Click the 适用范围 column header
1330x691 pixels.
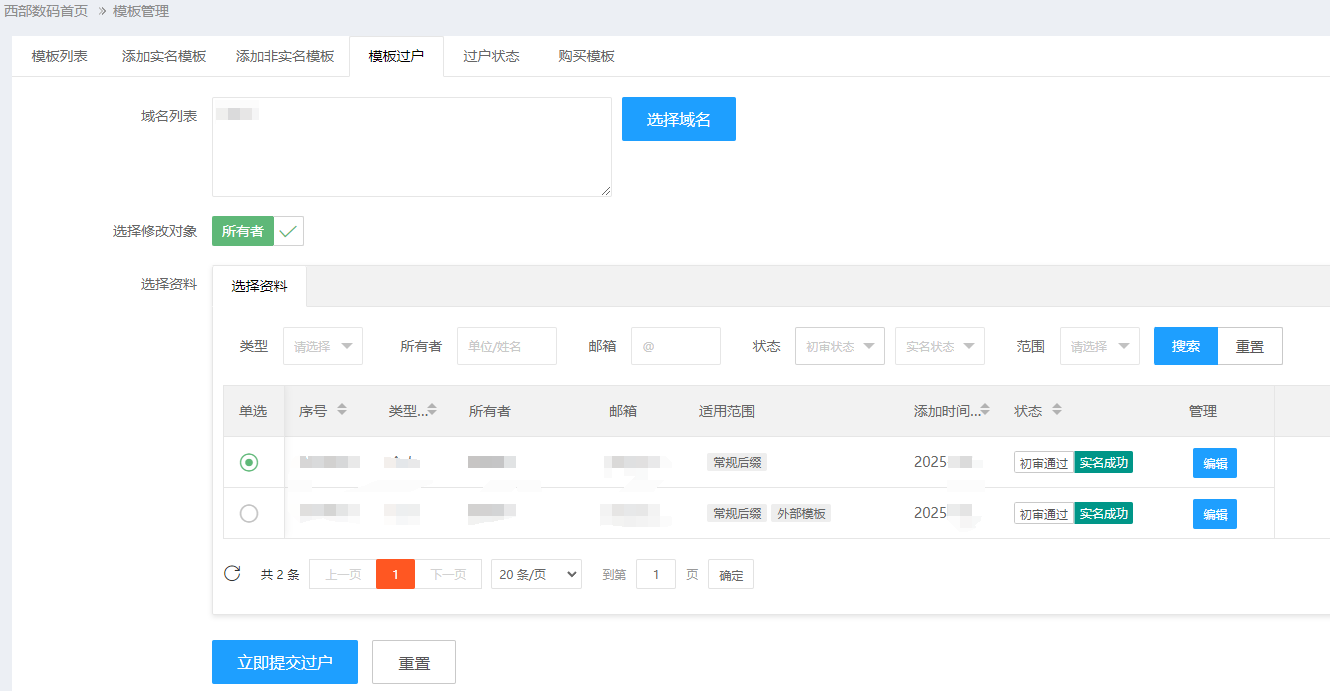(x=726, y=411)
